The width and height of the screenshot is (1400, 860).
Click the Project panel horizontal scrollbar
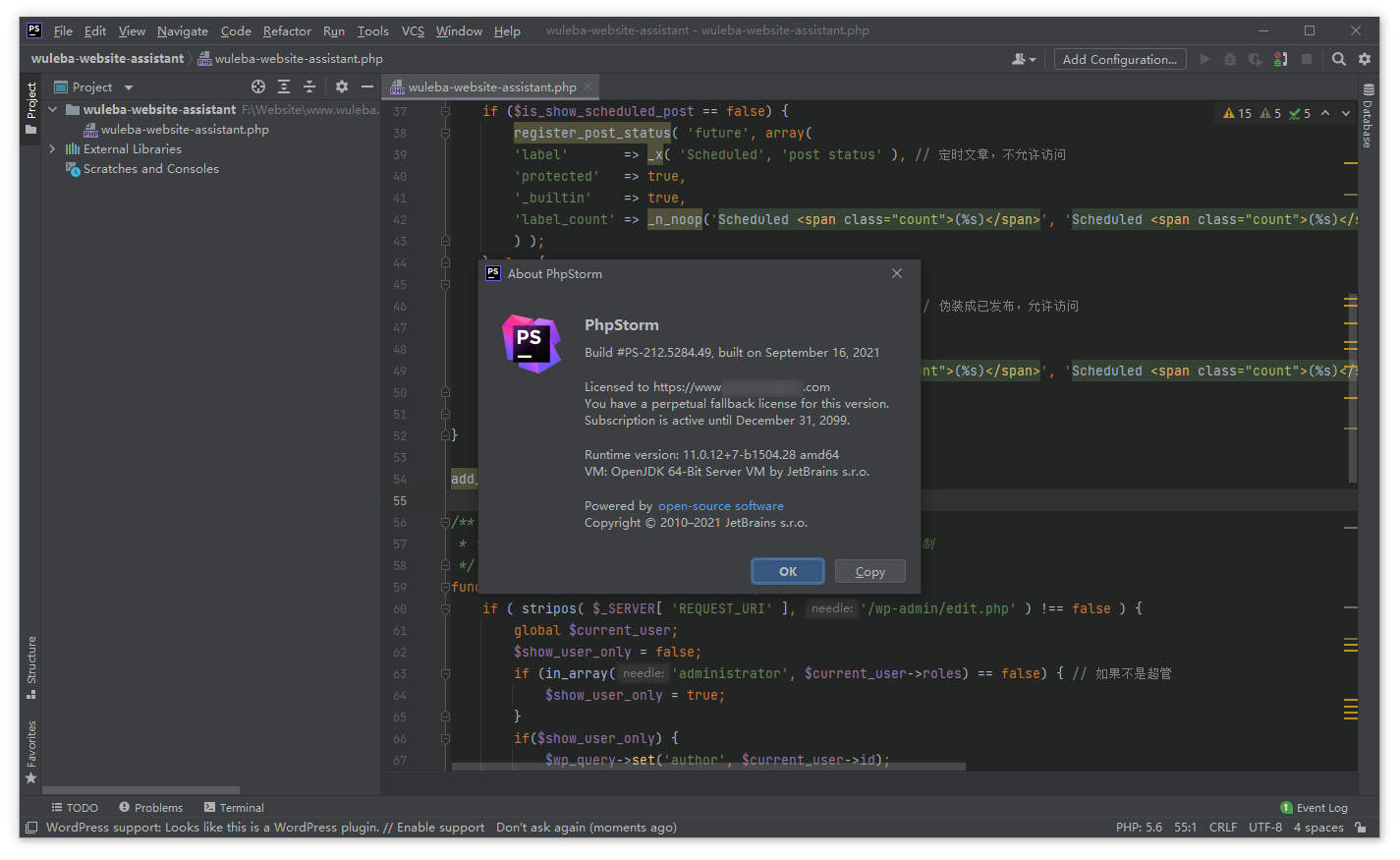(x=141, y=790)
